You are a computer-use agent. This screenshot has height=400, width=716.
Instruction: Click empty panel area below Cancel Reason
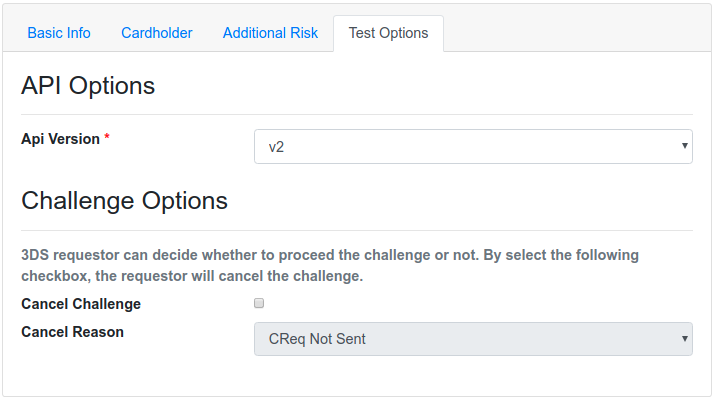(x=357, y=378)
